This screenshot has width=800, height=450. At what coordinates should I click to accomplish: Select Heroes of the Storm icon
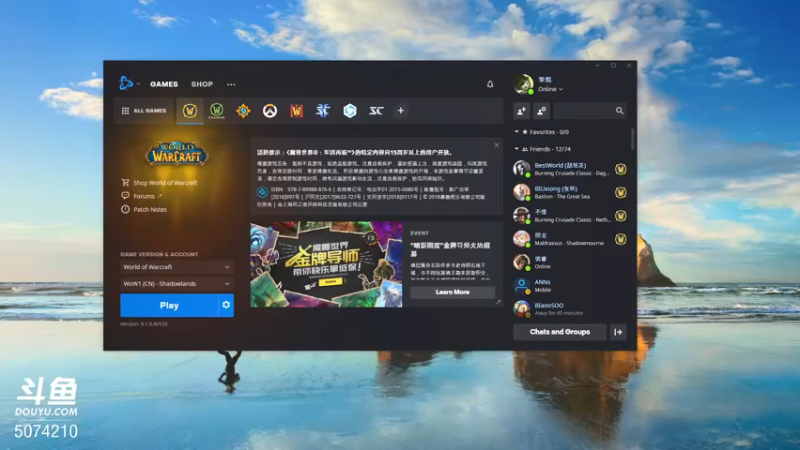click(350, 111)
